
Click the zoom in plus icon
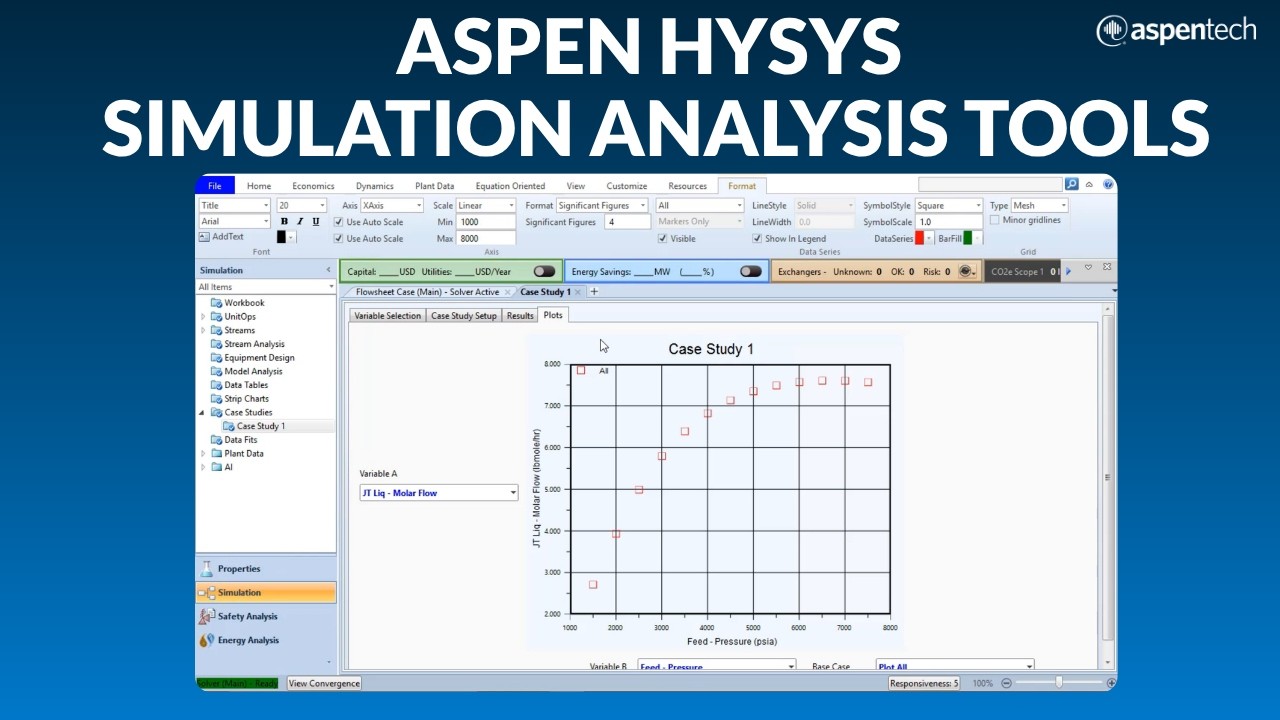pyautogui.click(x=1111, y=683)
